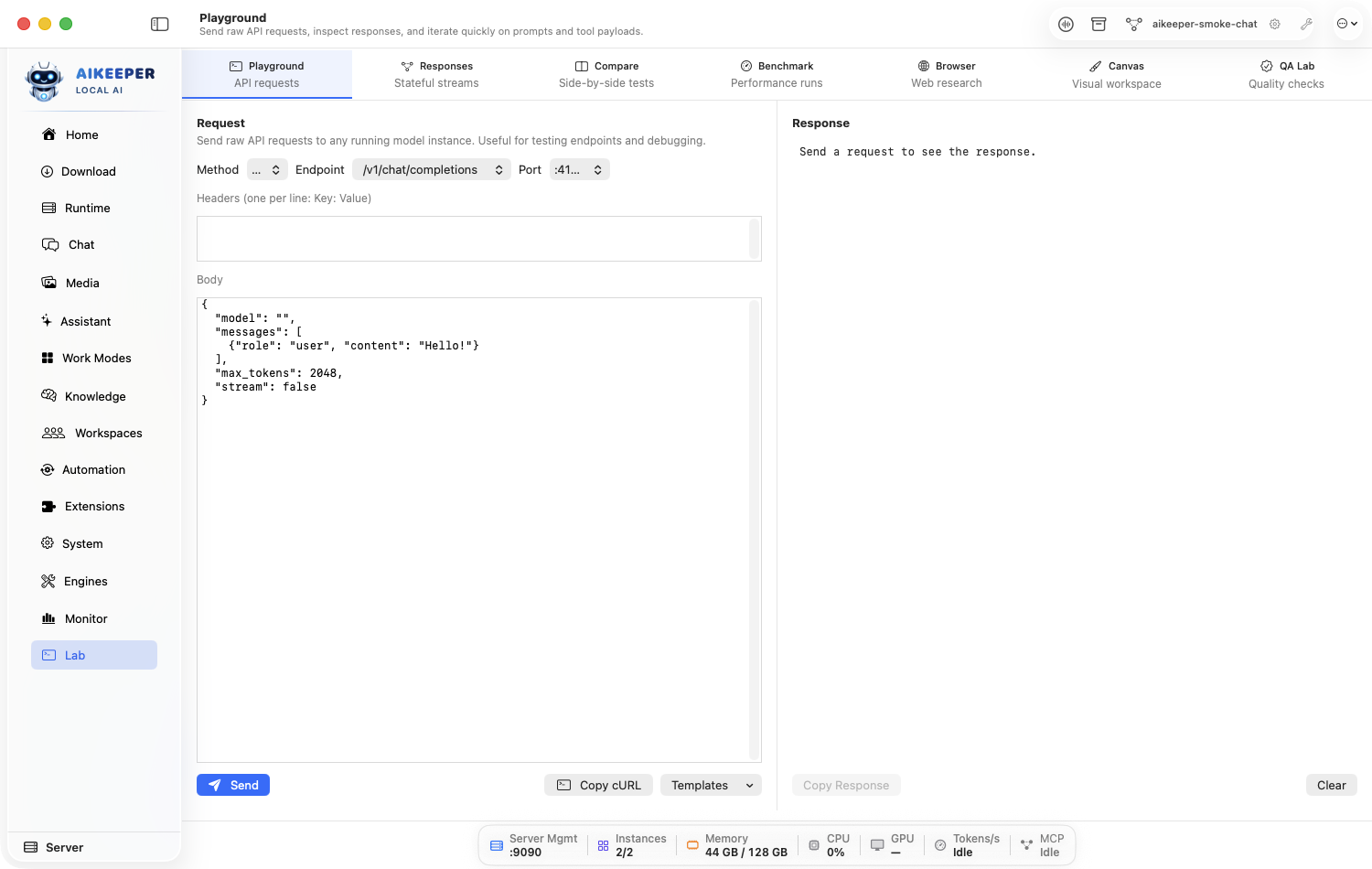Click the Copy cURL button
Screen dimensions: 1372x869
tap(599, 785)
